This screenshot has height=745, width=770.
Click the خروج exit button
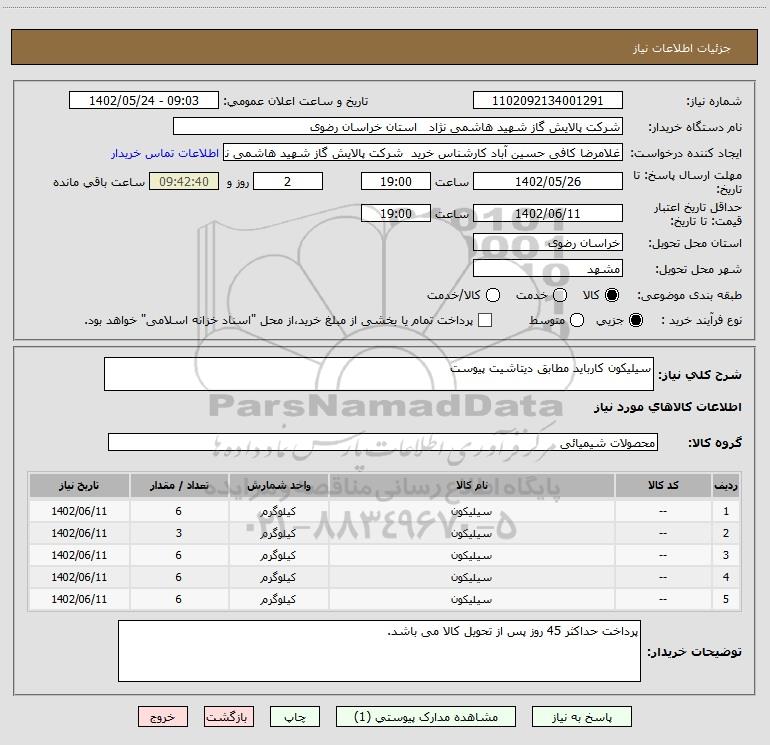[163, 717]
